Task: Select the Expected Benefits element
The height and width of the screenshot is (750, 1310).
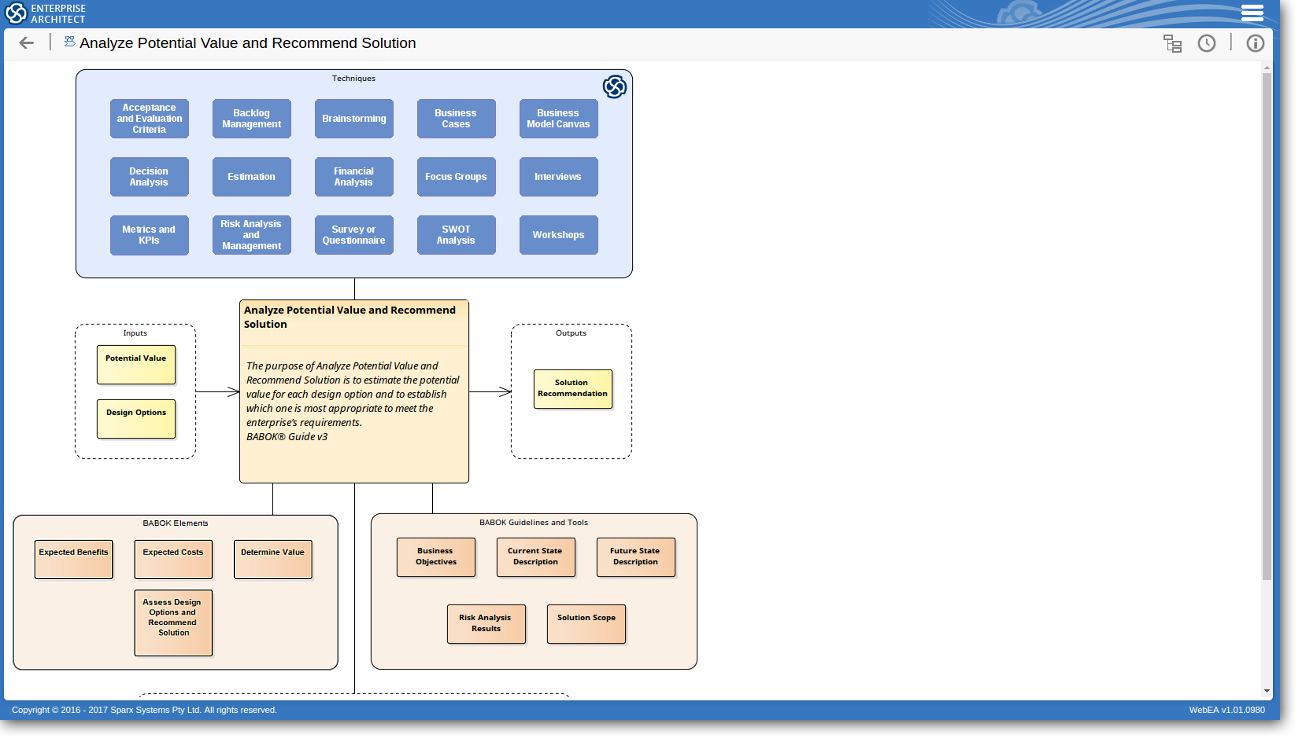Action: [x=74, y=559]
